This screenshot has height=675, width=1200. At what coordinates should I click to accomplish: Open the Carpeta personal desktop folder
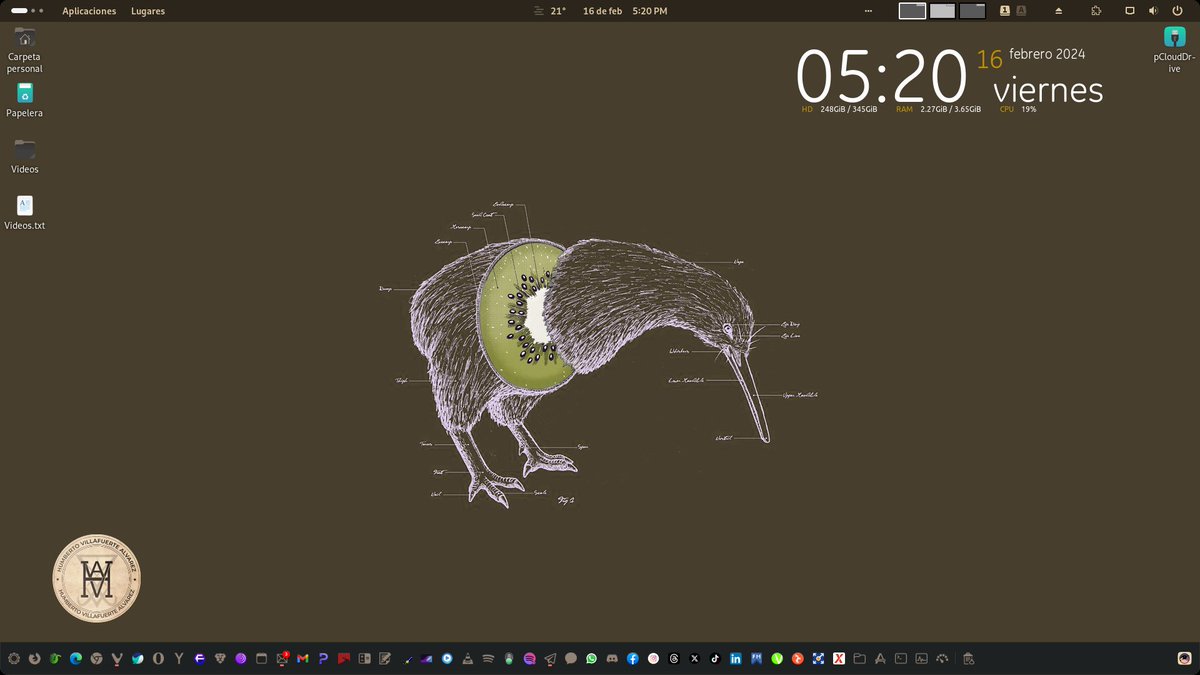coord(25,50)
